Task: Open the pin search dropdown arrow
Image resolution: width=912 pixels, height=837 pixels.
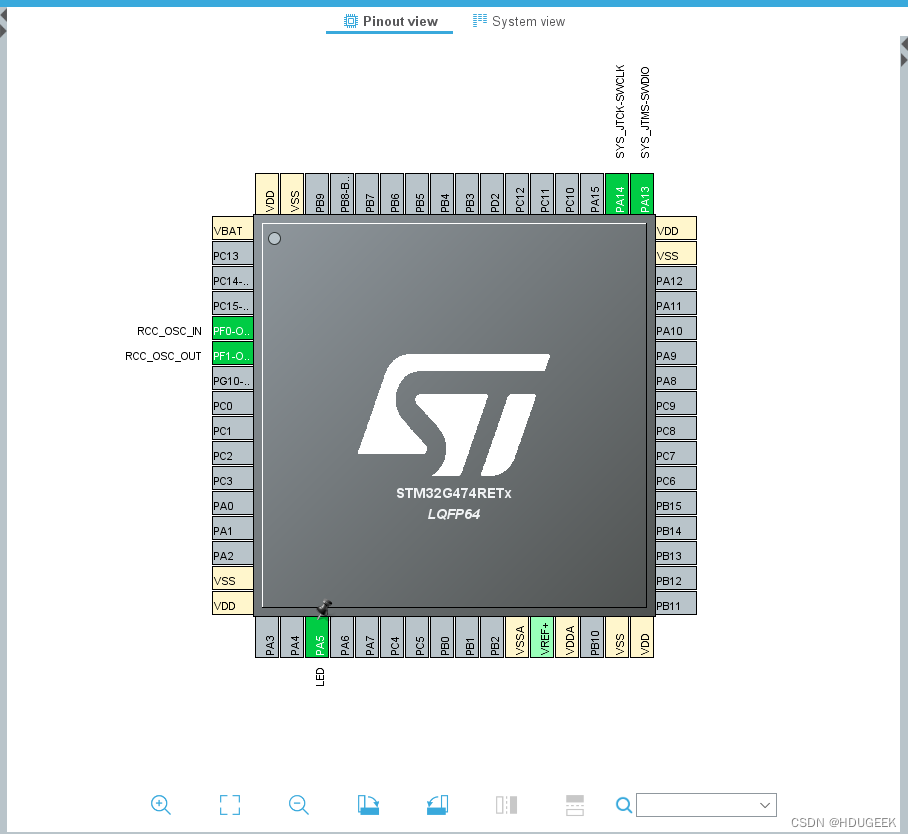Action: 767,808
